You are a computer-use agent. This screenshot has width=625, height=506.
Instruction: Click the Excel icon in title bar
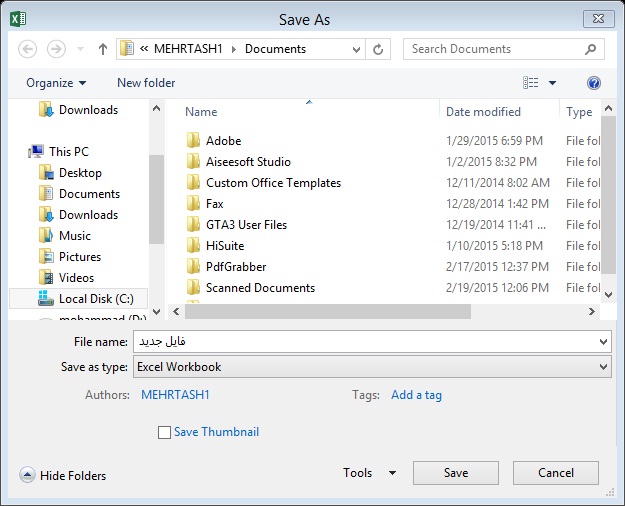click(x=18, y=19)
